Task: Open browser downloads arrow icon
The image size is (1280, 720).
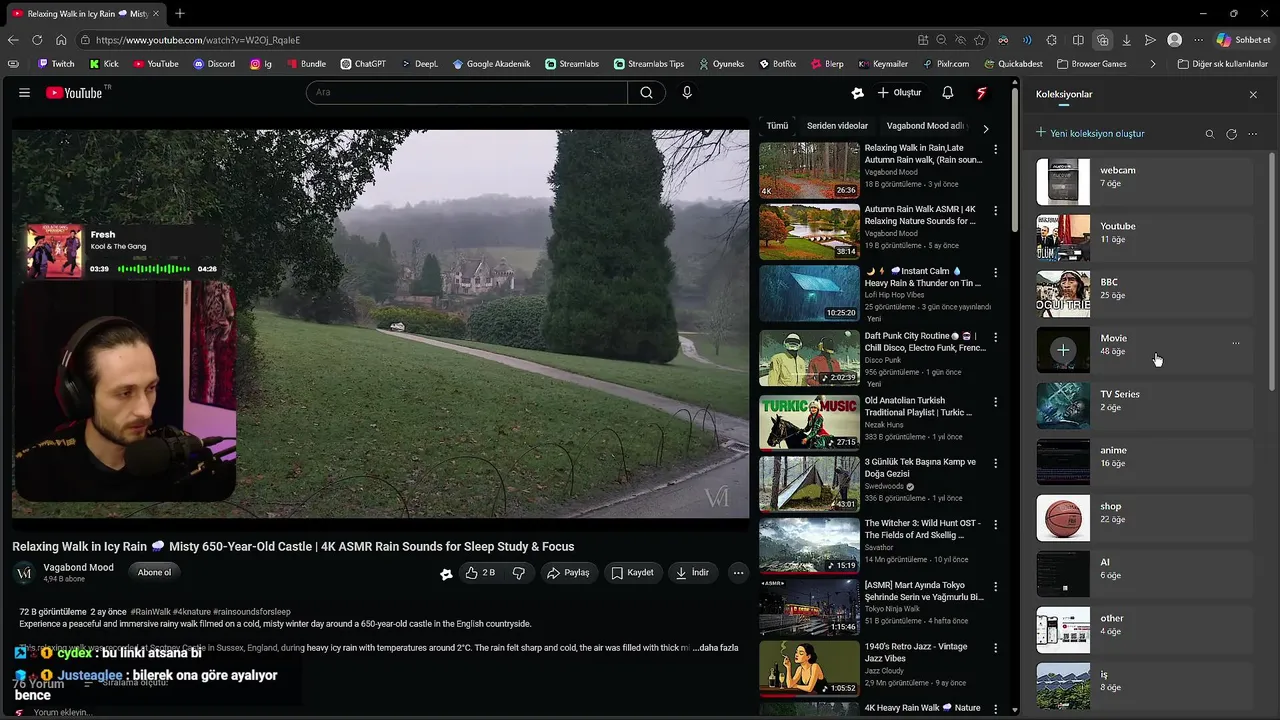Action: click(1126, 40)
